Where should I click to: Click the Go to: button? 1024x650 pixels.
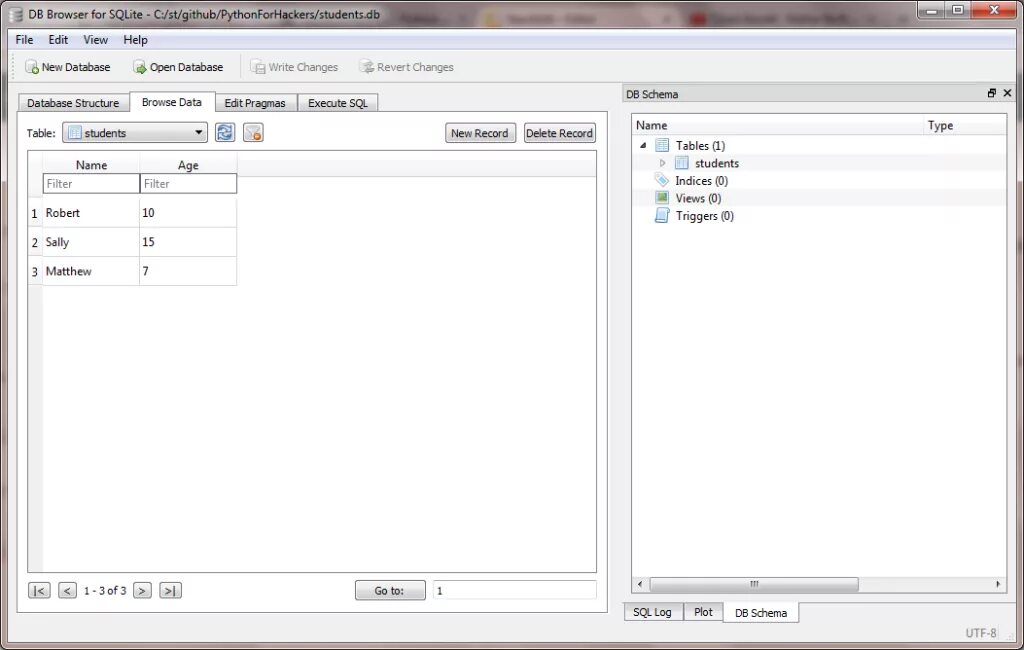point(390,591)
